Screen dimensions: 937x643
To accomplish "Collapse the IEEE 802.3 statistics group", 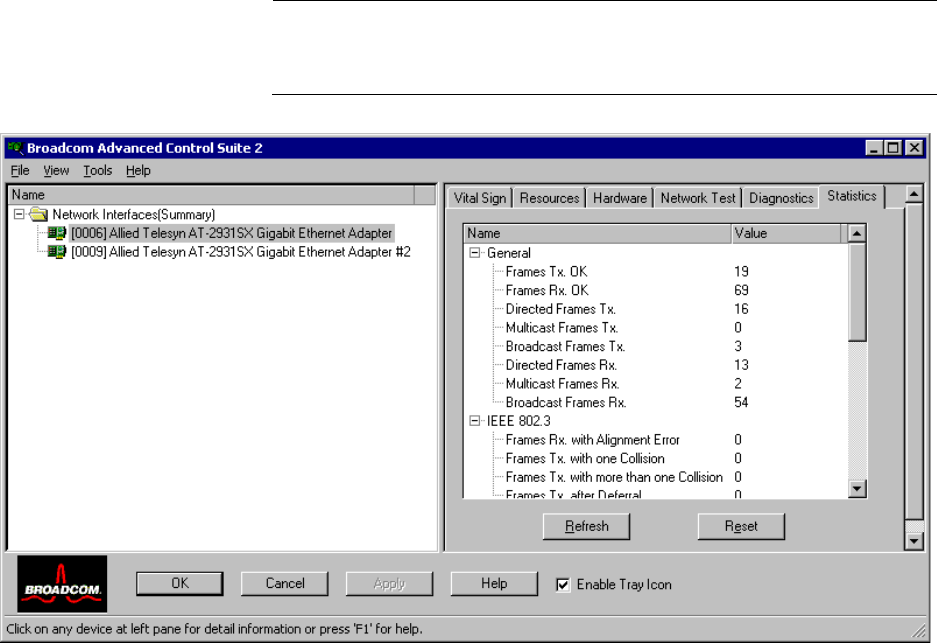I will tap(474, 421).
